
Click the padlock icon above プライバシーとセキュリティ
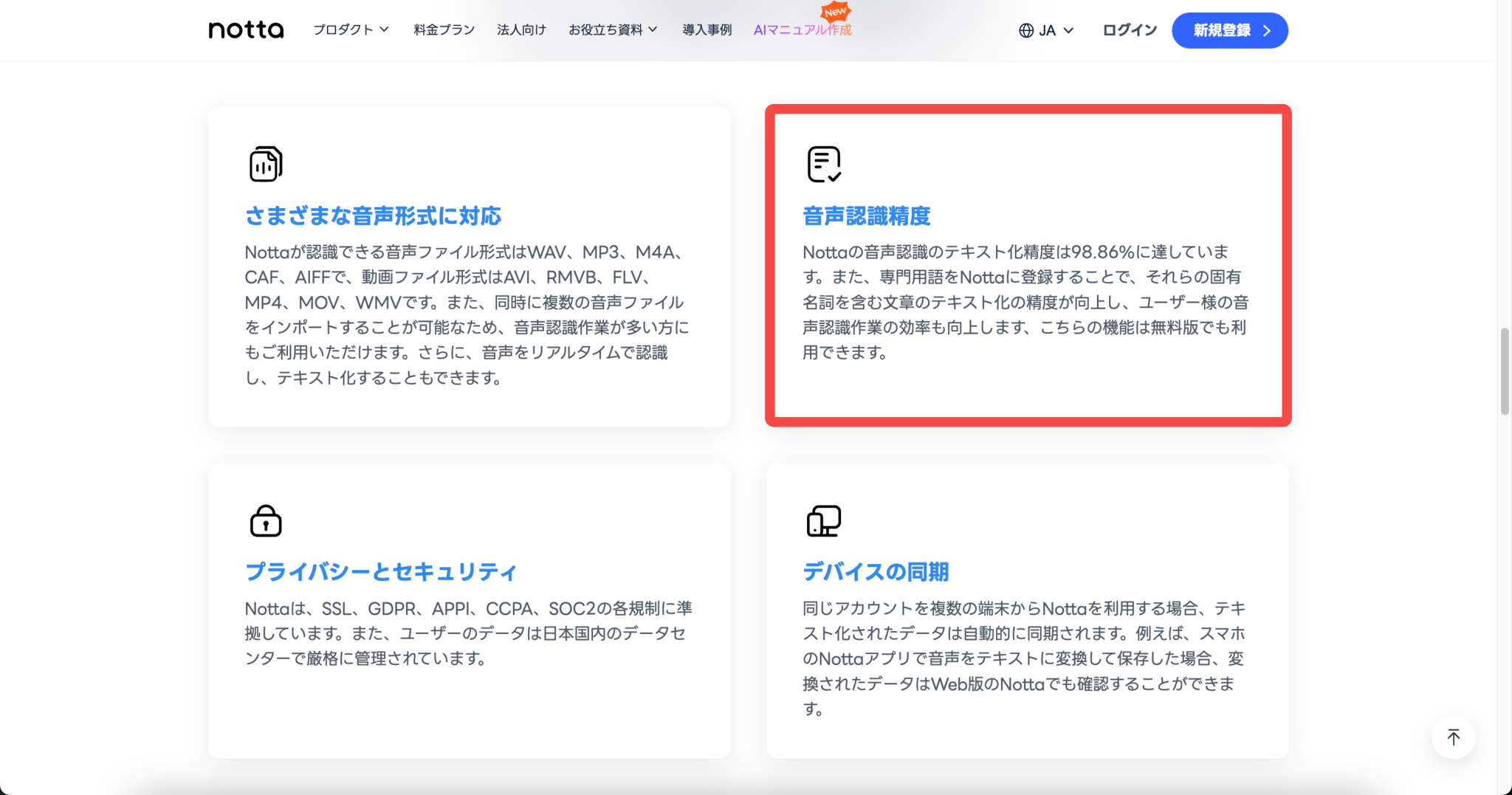coord(266,520)
